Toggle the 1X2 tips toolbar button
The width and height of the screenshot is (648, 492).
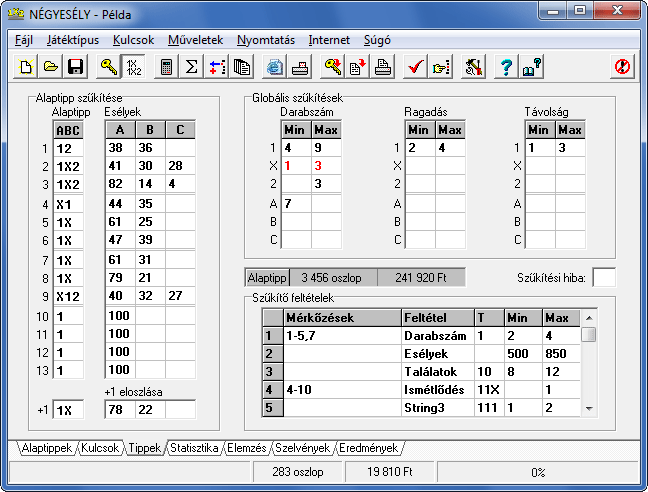click(133, 67)
